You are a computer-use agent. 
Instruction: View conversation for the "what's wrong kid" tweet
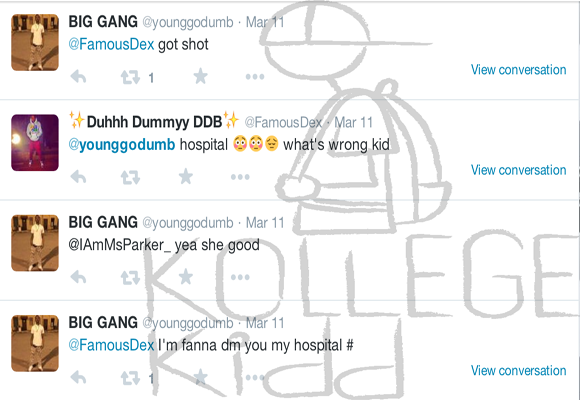tap(518, 170)
